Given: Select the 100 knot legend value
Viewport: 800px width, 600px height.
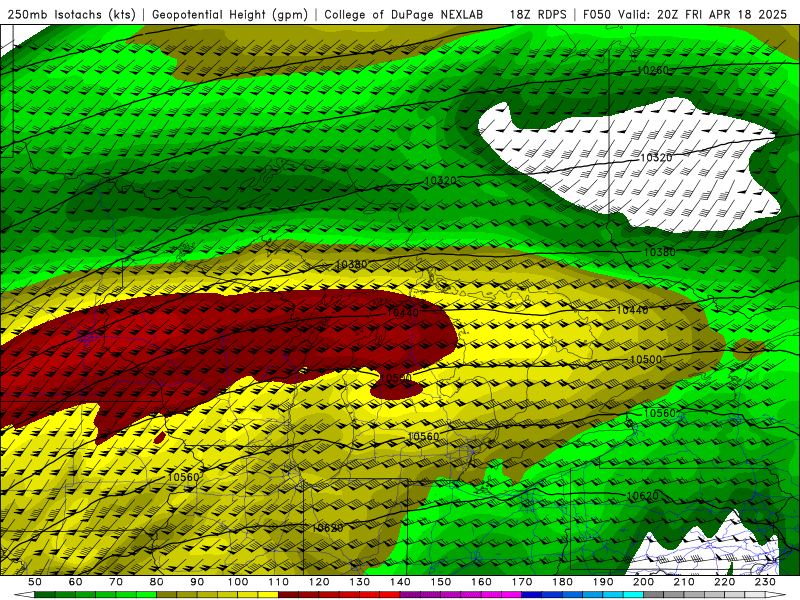Looking at the screenshot, I should pos(237,582).
